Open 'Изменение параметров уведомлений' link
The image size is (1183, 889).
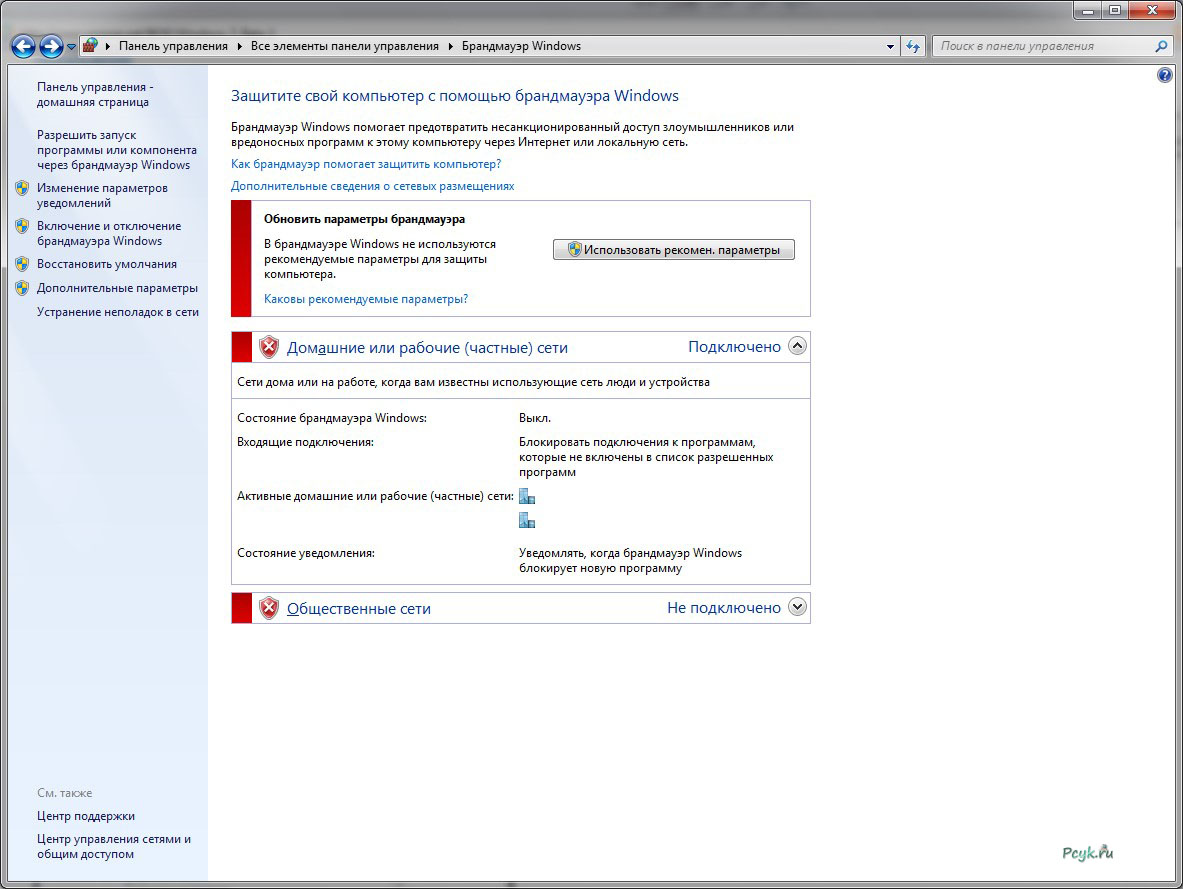(103, 195)
